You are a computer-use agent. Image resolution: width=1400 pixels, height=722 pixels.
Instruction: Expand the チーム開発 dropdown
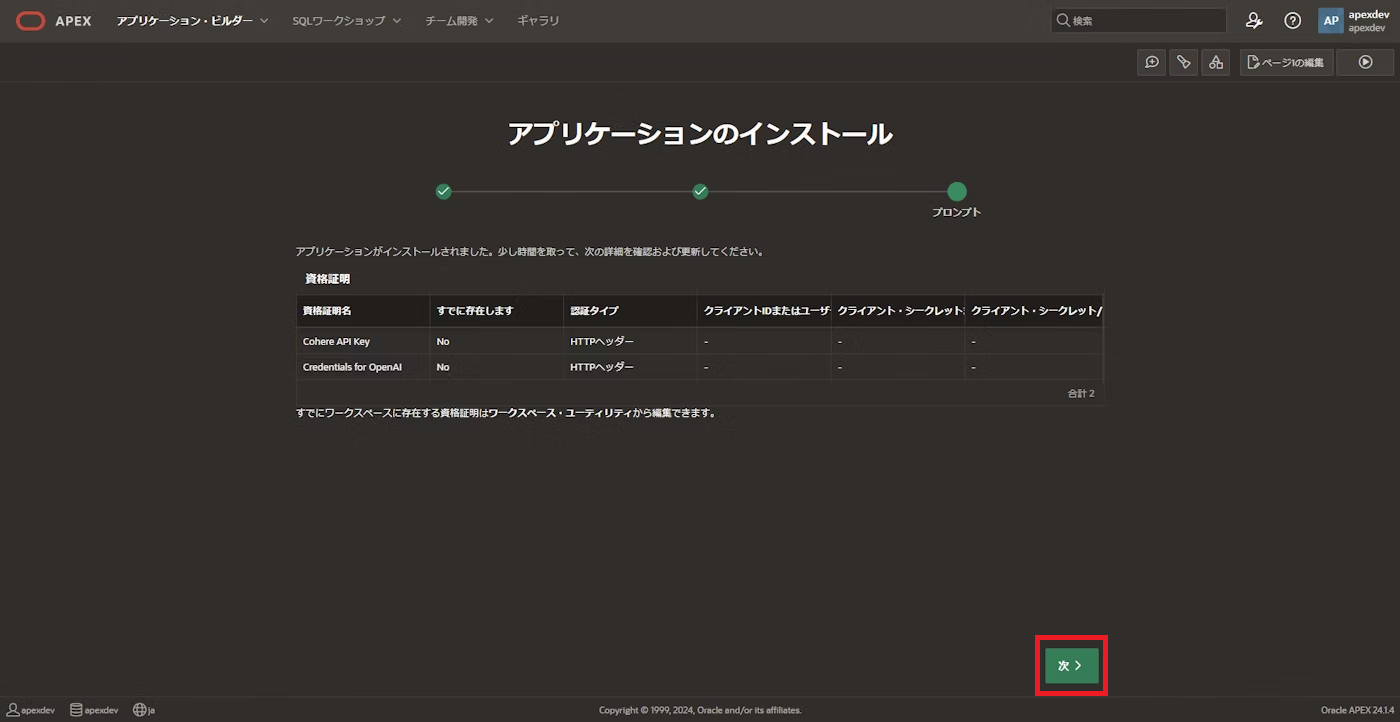pyautogui.click(x=459, y=20)
